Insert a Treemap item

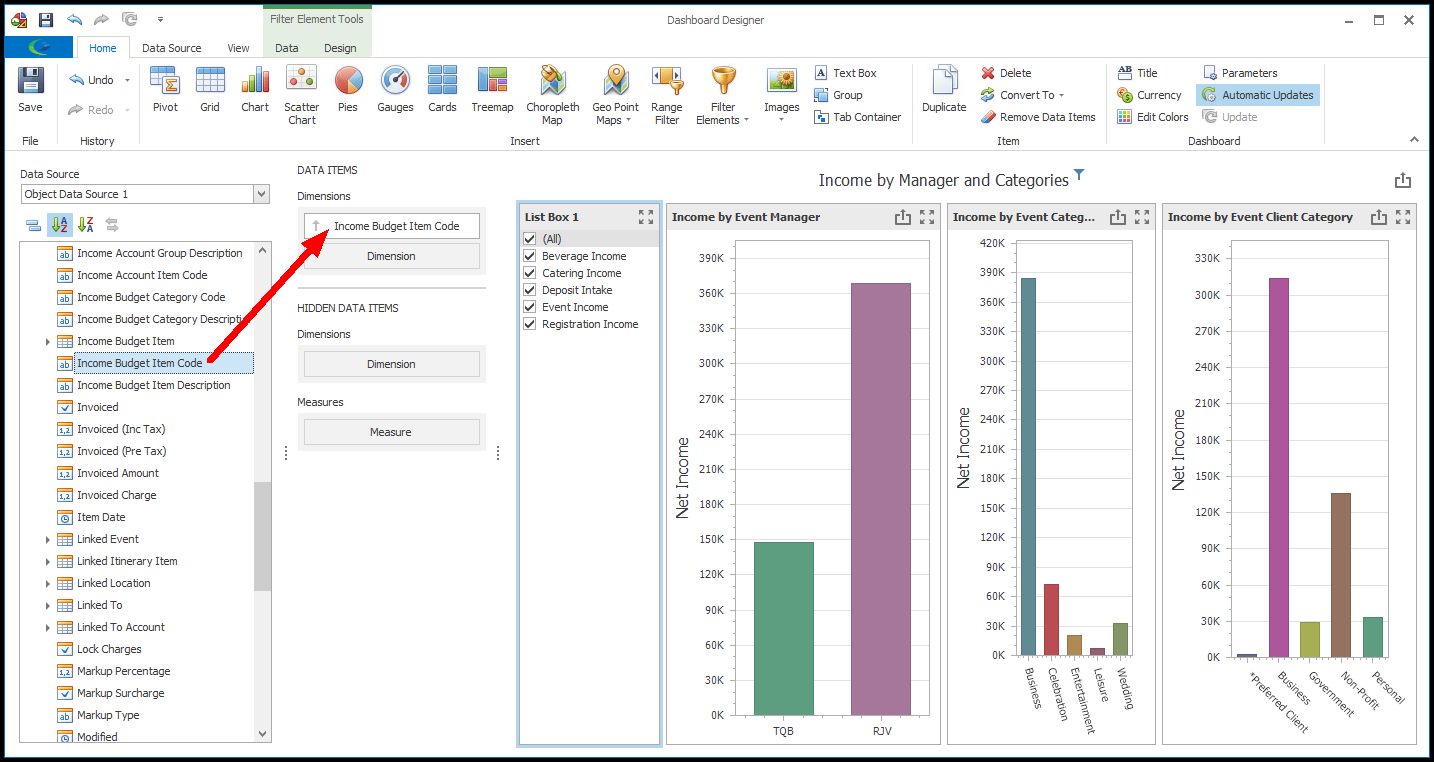point(492,90)
